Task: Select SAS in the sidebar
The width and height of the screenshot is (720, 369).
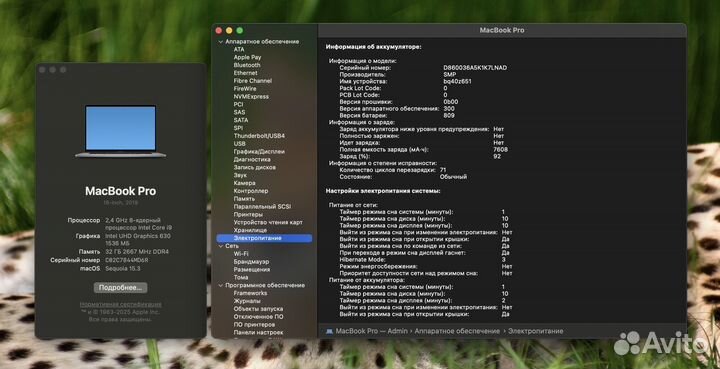Action: [239, 112]
